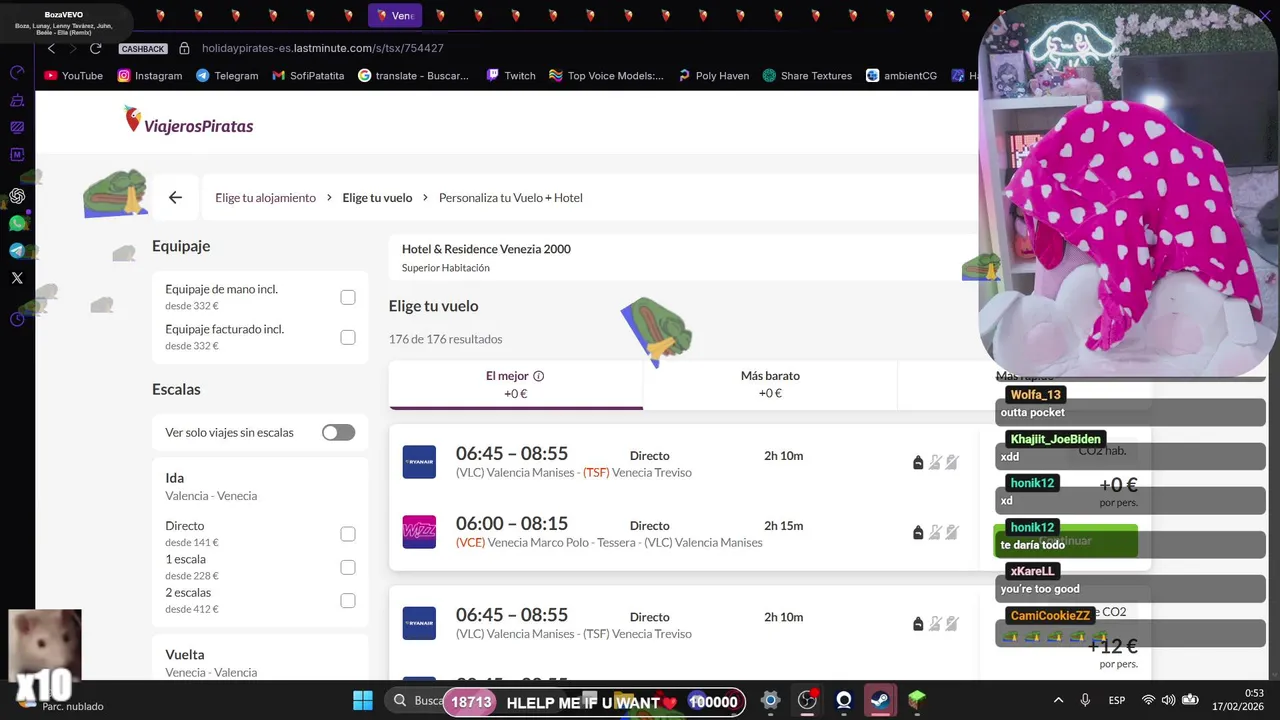Check Equipaje facturado incl. filter
1280x720 pixels.
[x=348, y=337]
